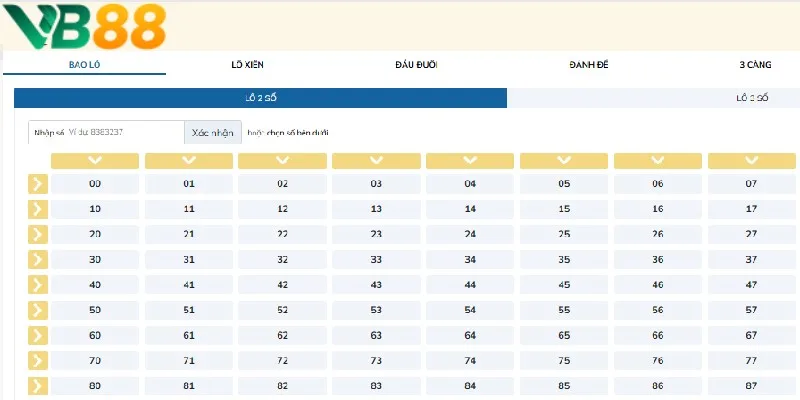The height and width of the screenshot is (400, 800).
Task: Select the 3 CÀNG tab
Action: coord(755,65)
